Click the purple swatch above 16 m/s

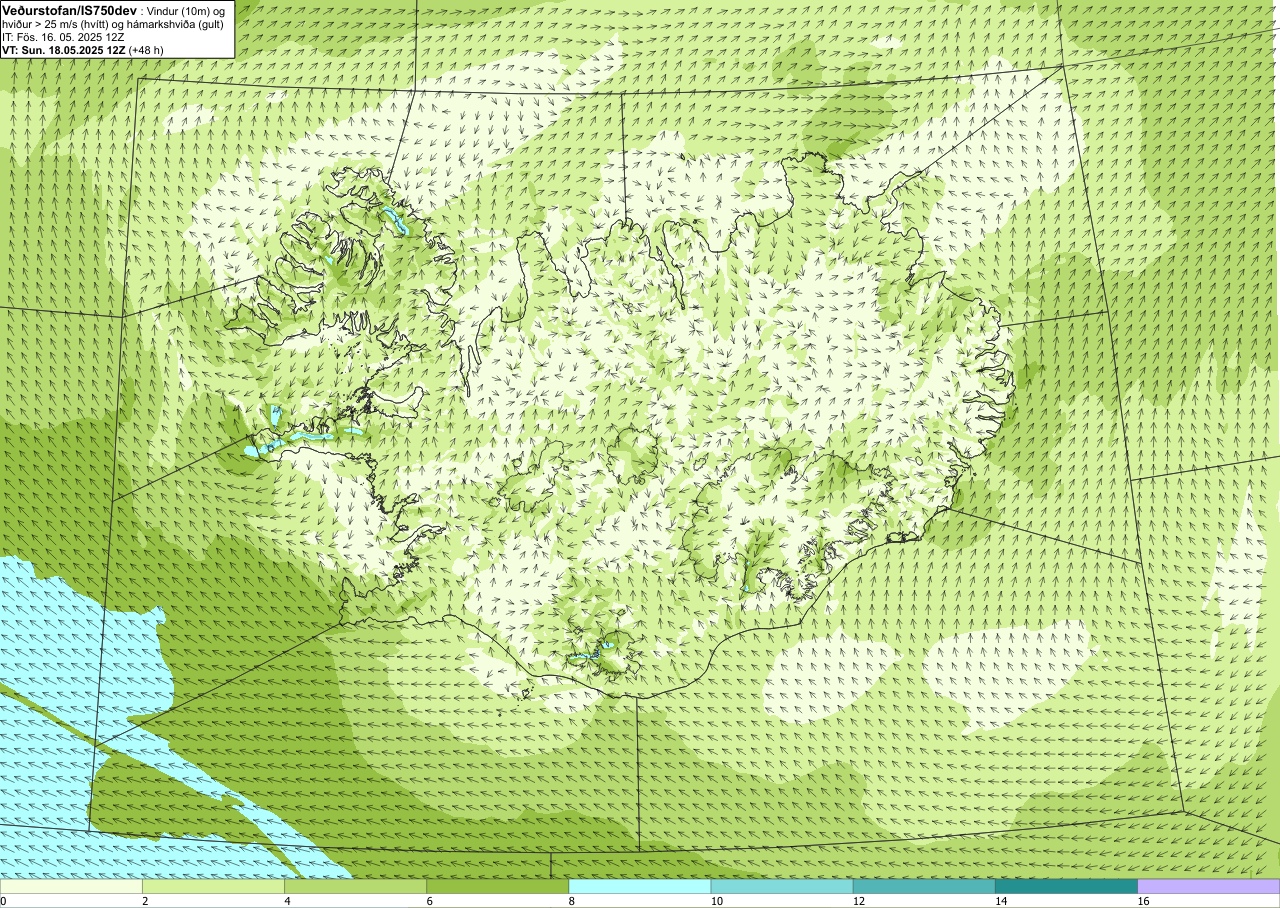pyautogui.click(x=1208, y=886)
